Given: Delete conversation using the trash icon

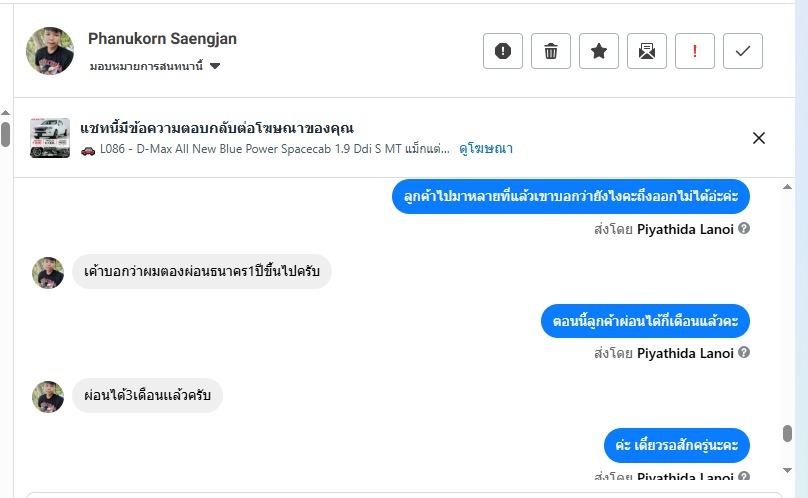Looking at the screenshot, I should [551, 51].
